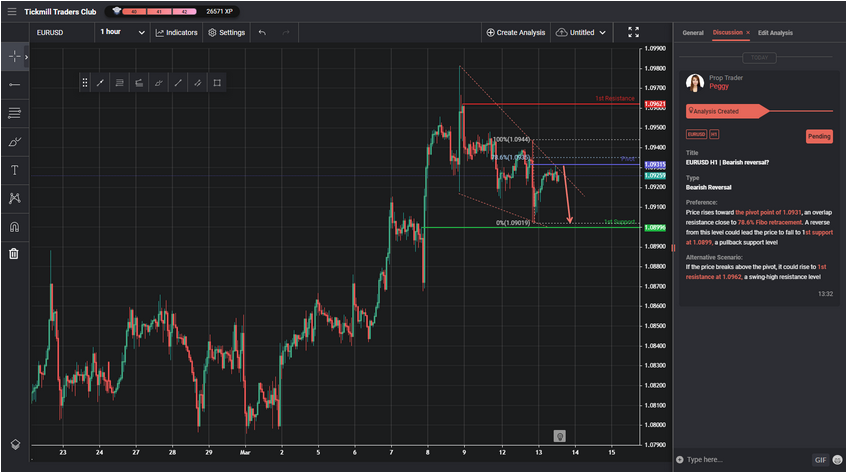Screen dimensions: 846x472
Task: Click the message input Type here field
Action: click(746, 460)
